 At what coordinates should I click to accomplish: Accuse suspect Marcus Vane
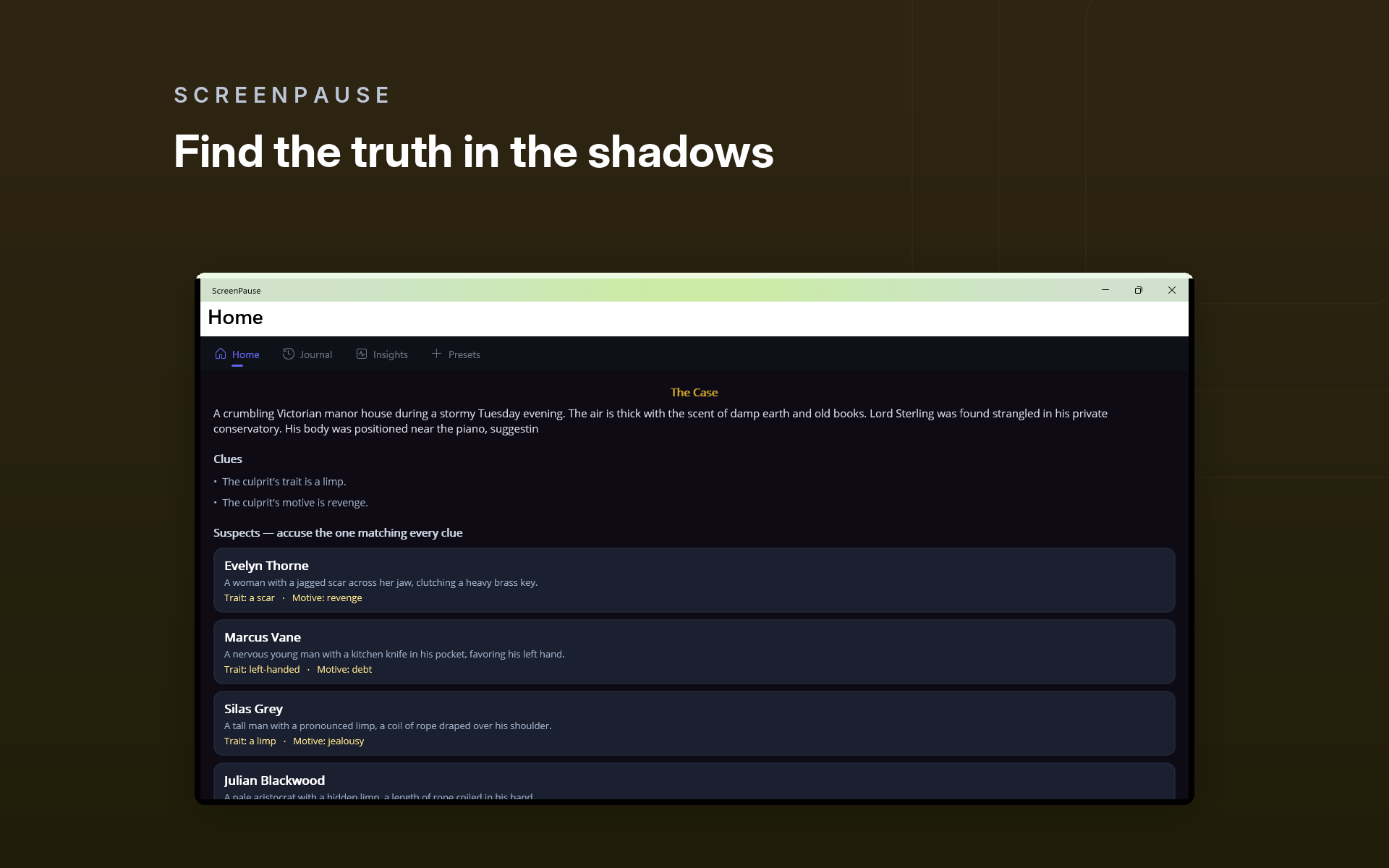[694, 652]
